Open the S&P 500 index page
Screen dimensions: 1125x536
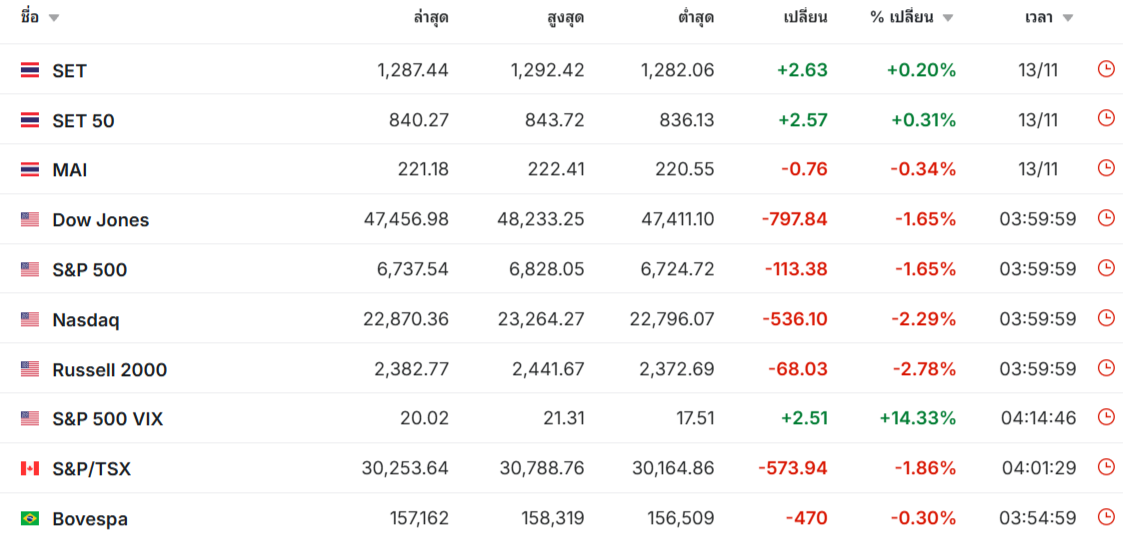(89, 270)
